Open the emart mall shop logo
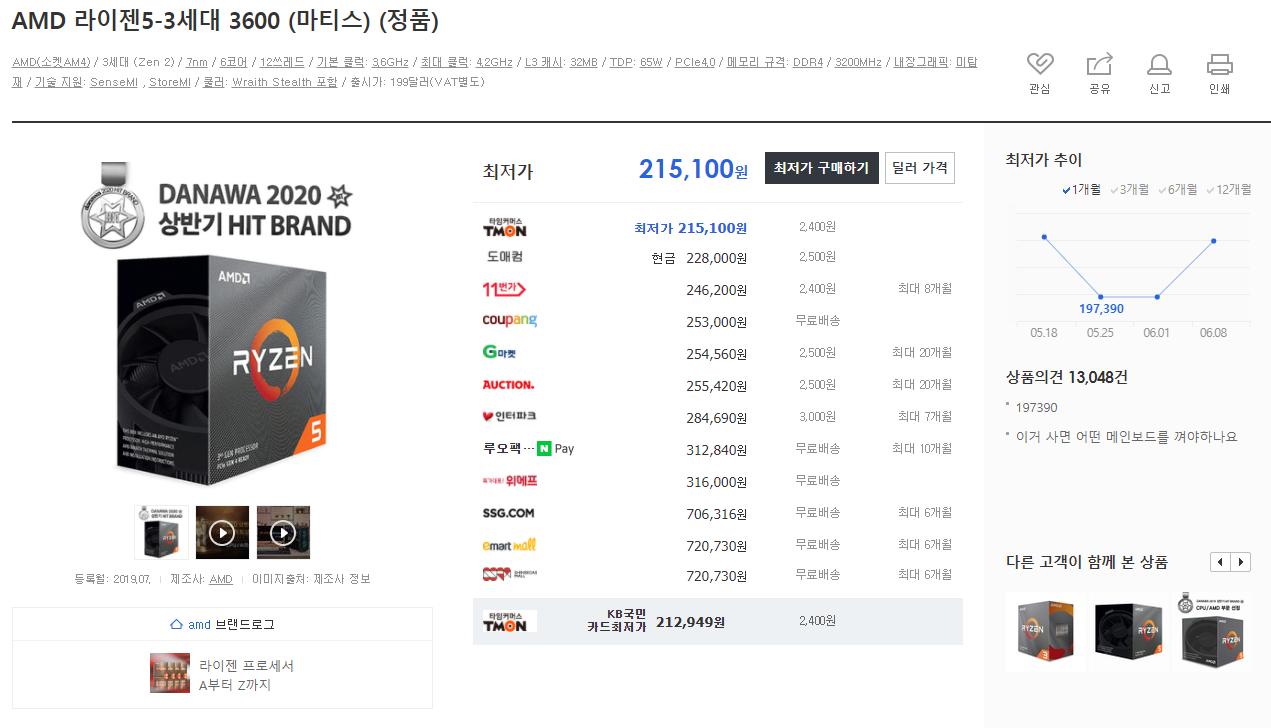Image resolution: width=1271 pixels, height=728 pixels. [x=510, y=545]
